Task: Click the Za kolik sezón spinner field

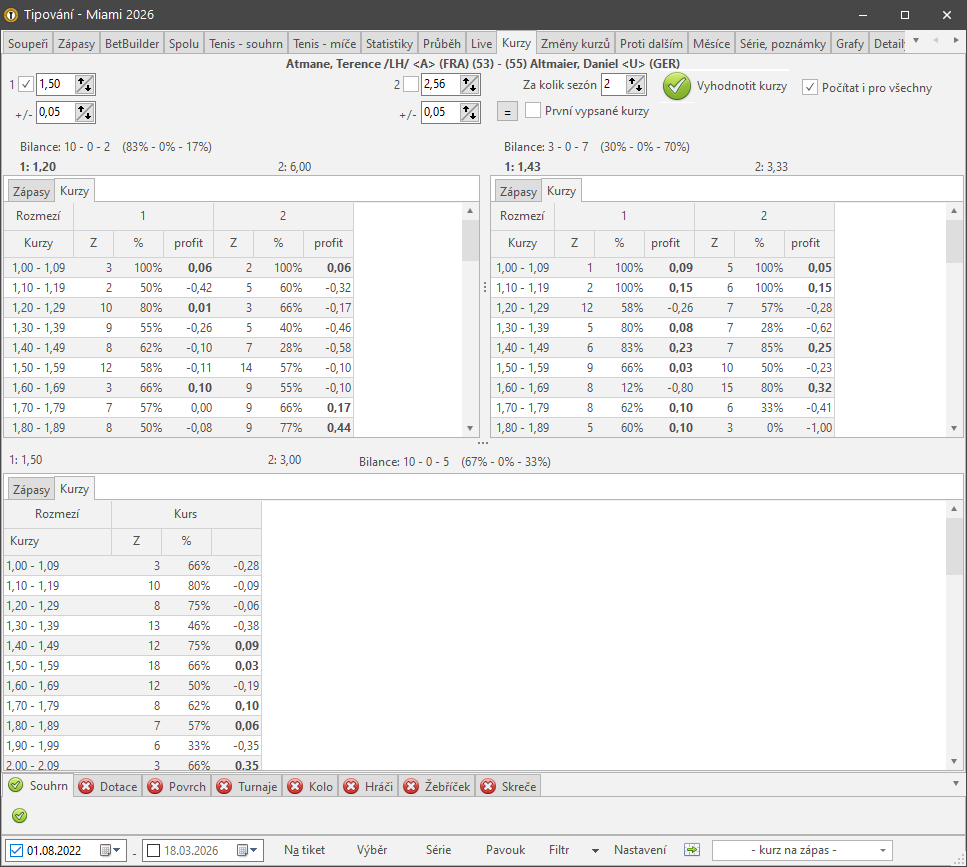Action: [612, 85]
